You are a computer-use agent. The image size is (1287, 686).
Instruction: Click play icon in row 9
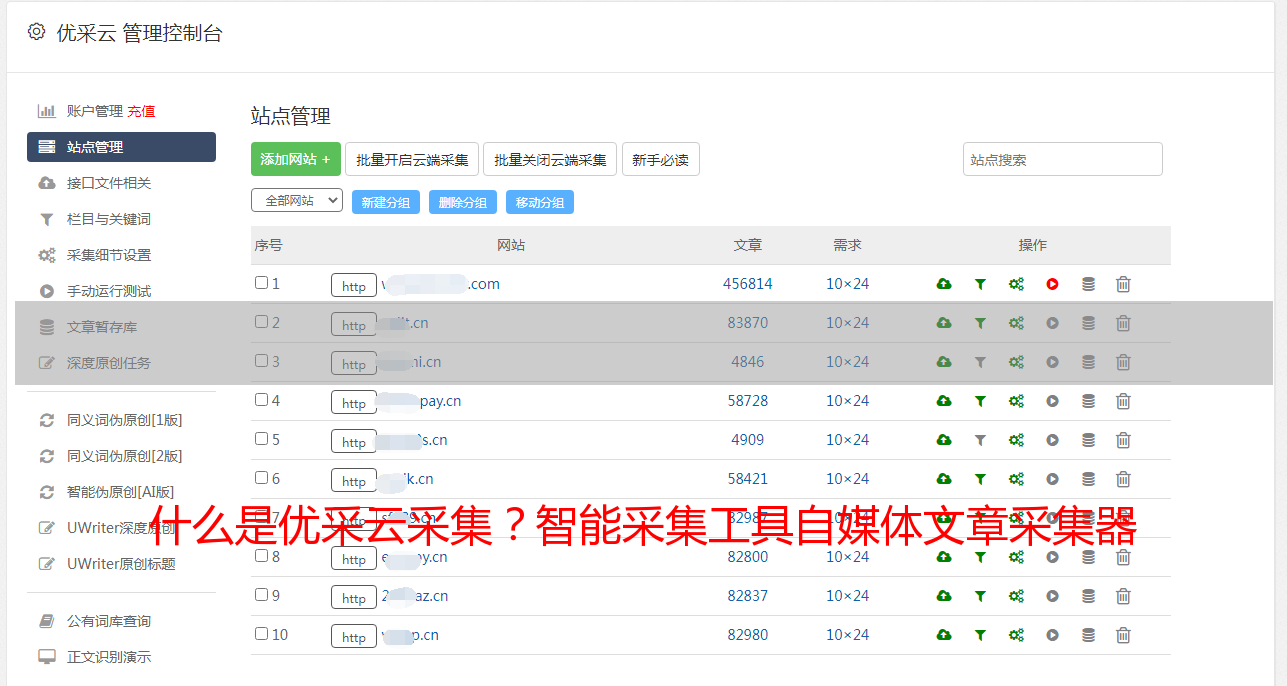(x=1052, y=596)
